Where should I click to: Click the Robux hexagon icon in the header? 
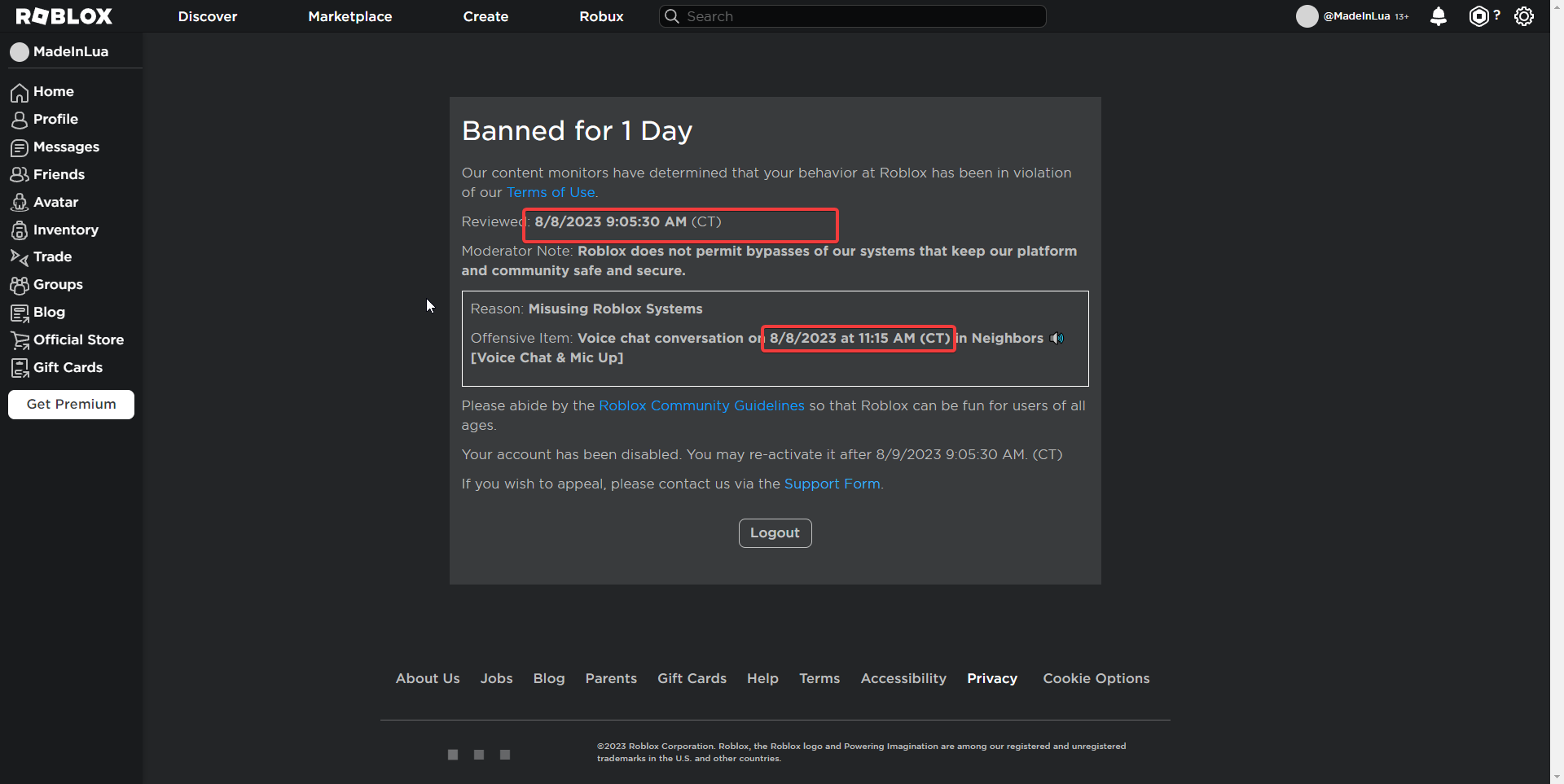click(x=1480, y=15)
